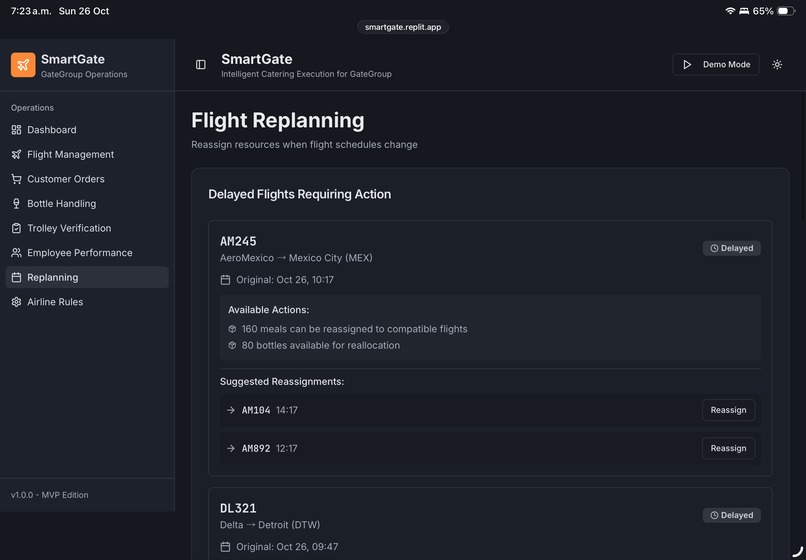Click the DL321 Delayed status badge
806x560 pixels.
click(731, 515)
